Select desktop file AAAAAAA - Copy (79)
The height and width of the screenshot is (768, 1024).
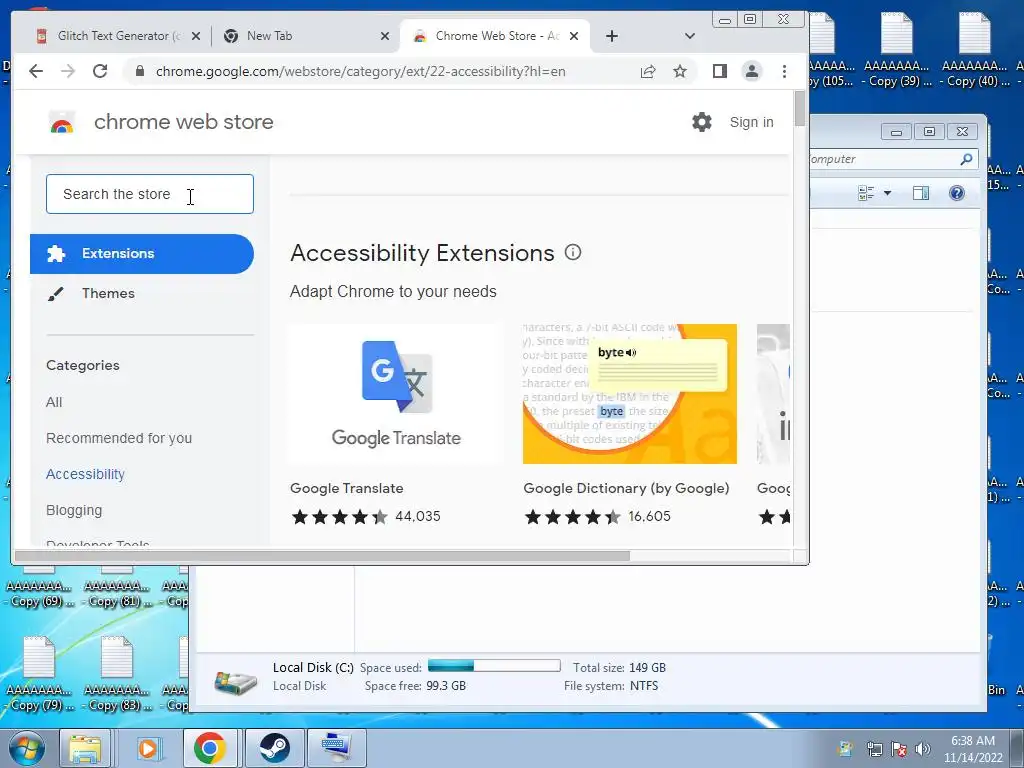(39, 675)
